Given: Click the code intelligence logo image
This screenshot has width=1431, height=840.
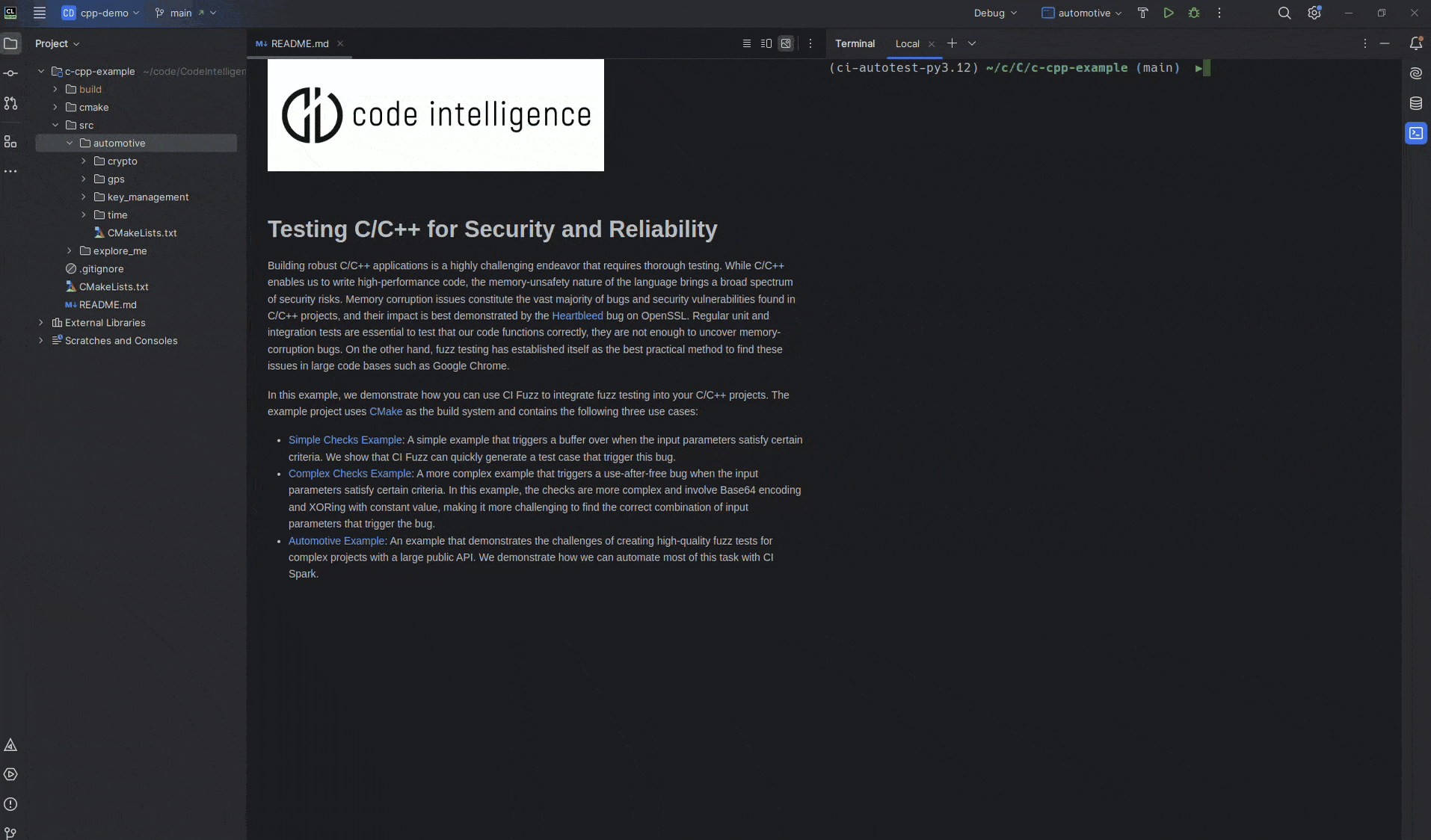Looking at the screenshot, I should pyautogui.click(x=435, y=115).
